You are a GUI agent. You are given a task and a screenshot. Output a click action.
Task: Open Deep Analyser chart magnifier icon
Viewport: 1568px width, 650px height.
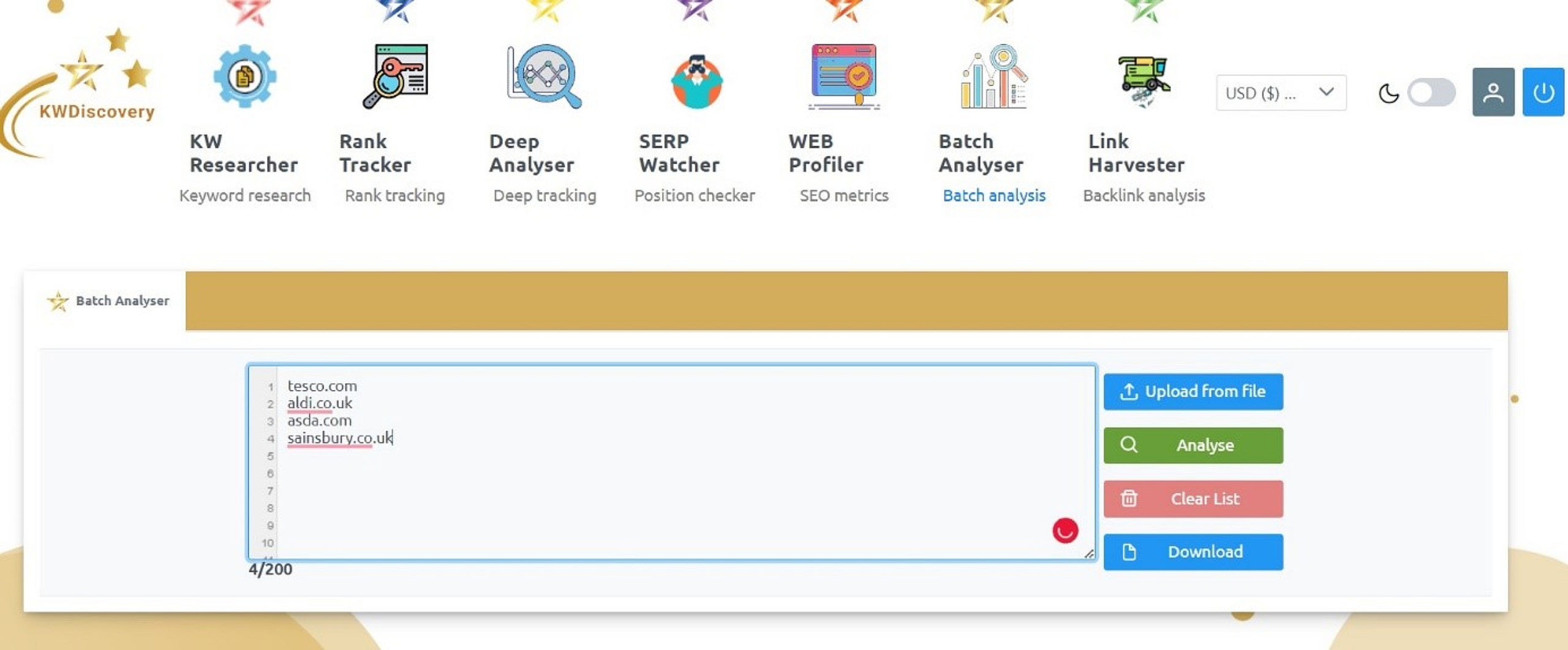[x=544, y=77]
